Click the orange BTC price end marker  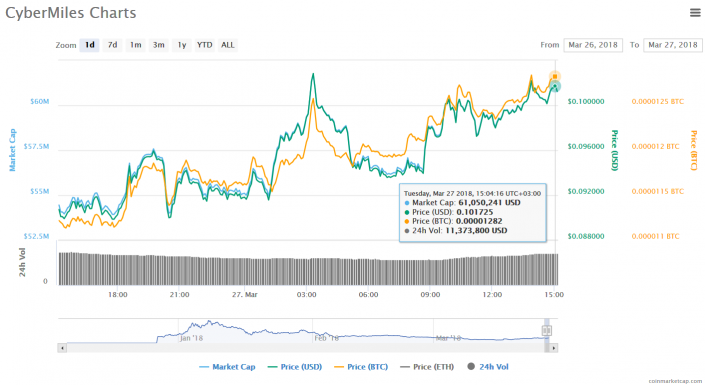point(555,76)
